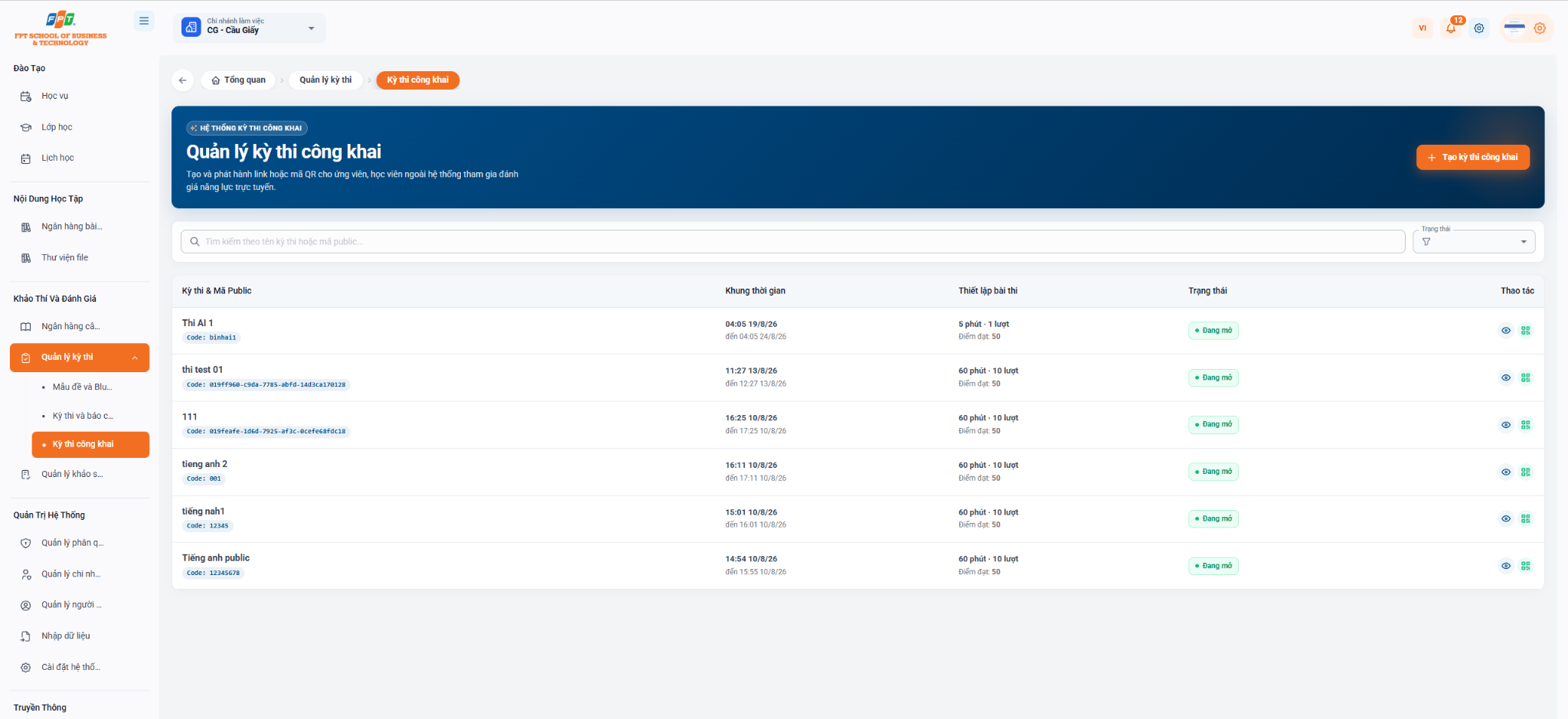Image resolution: width=1568 pixels, height=719 pixels.
Task: Click the code 12345678 tag
Action: [x=214, y=574]
